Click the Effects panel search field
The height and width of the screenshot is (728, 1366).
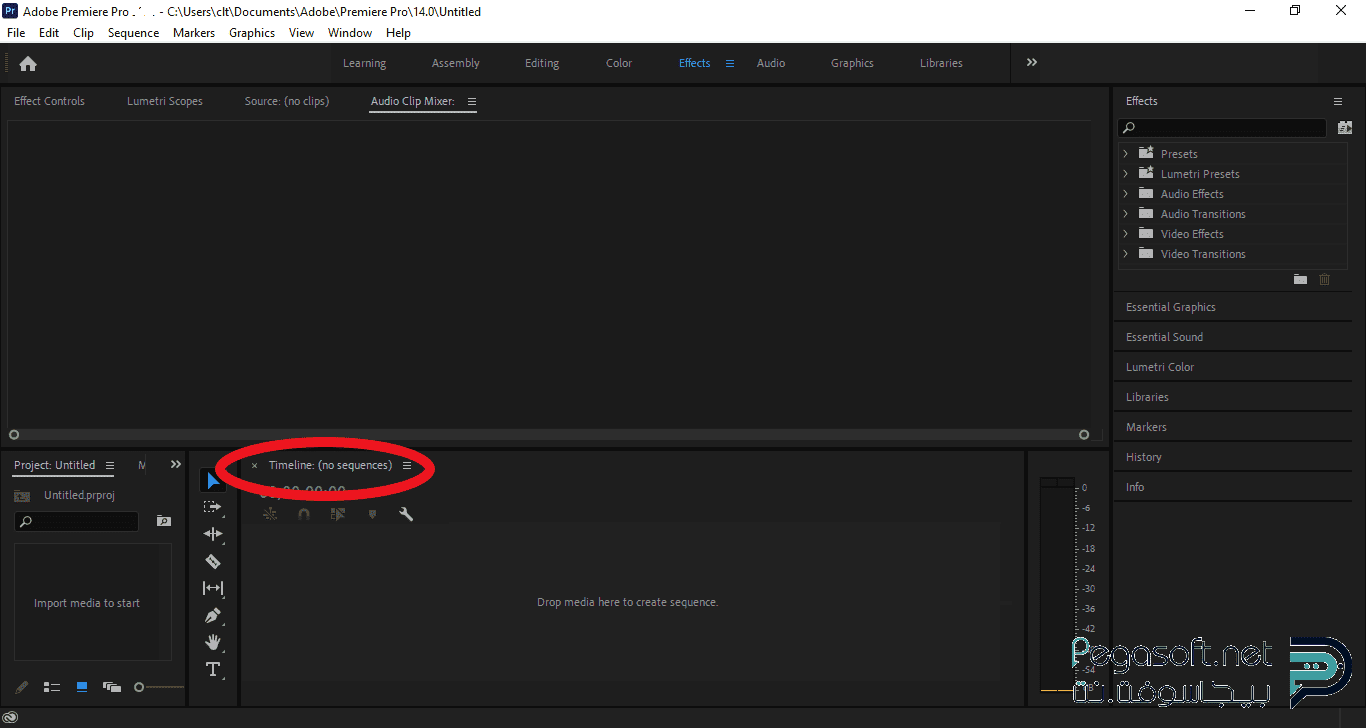pos(1222,128)
